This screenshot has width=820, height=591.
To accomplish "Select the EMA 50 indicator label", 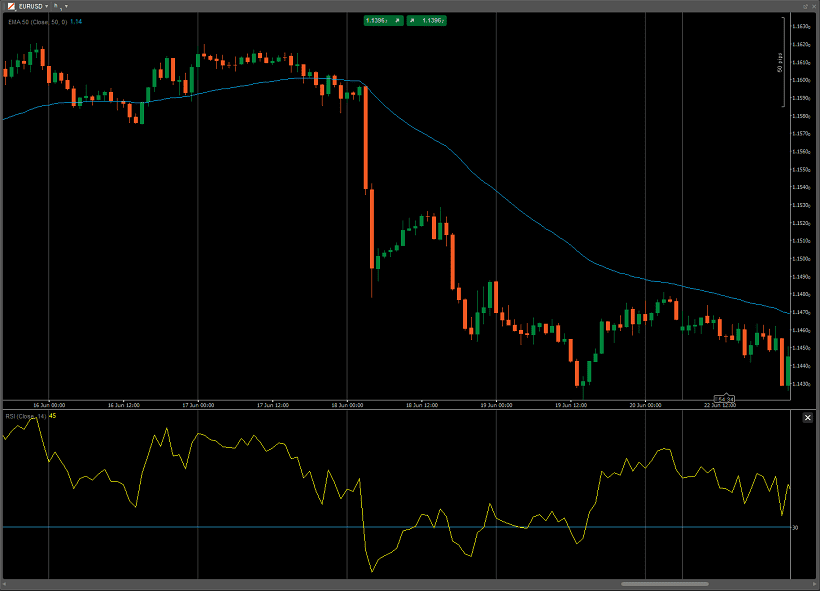I will point(38,22).
